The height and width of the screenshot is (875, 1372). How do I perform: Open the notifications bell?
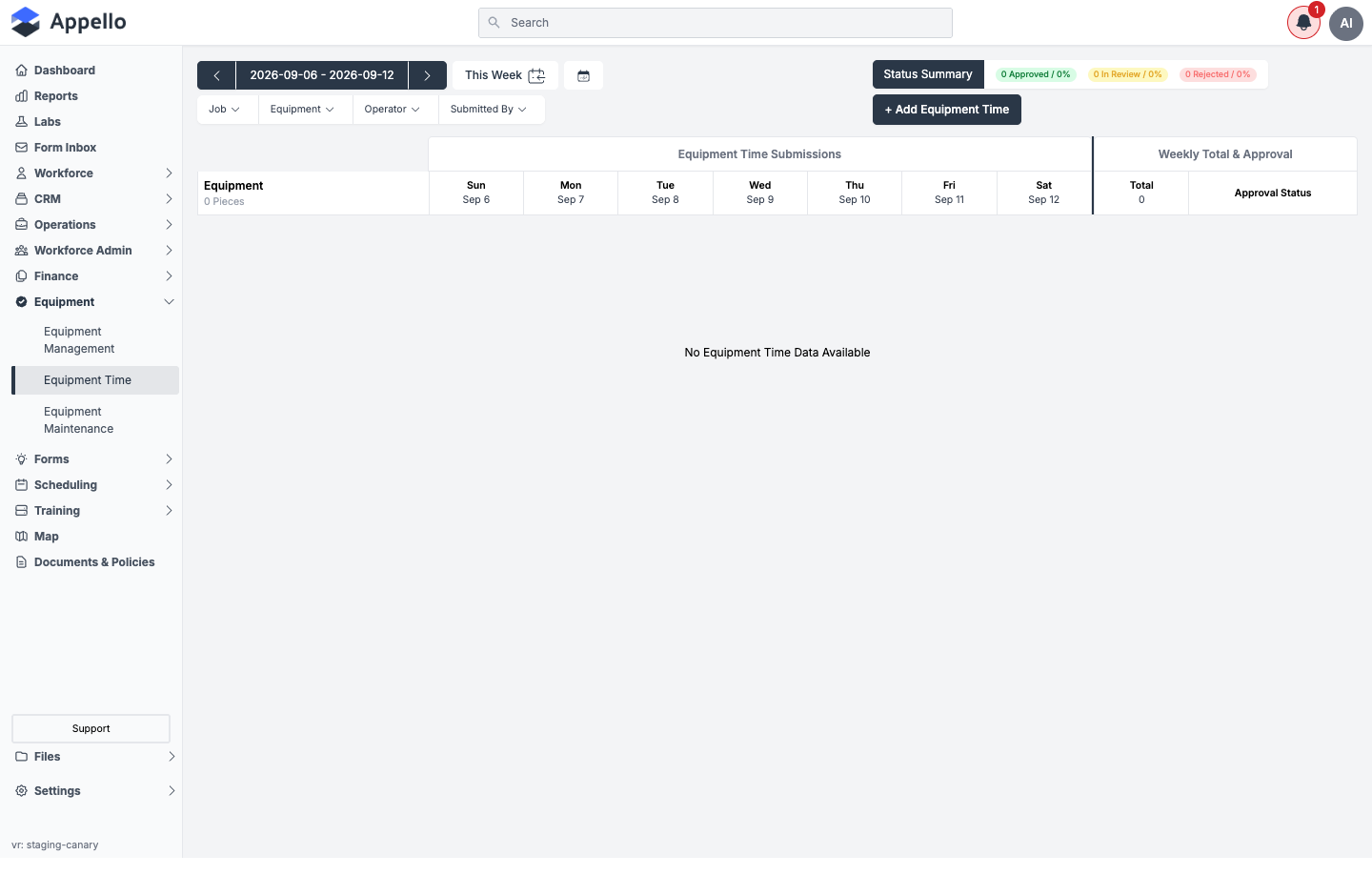(1303, 23)
